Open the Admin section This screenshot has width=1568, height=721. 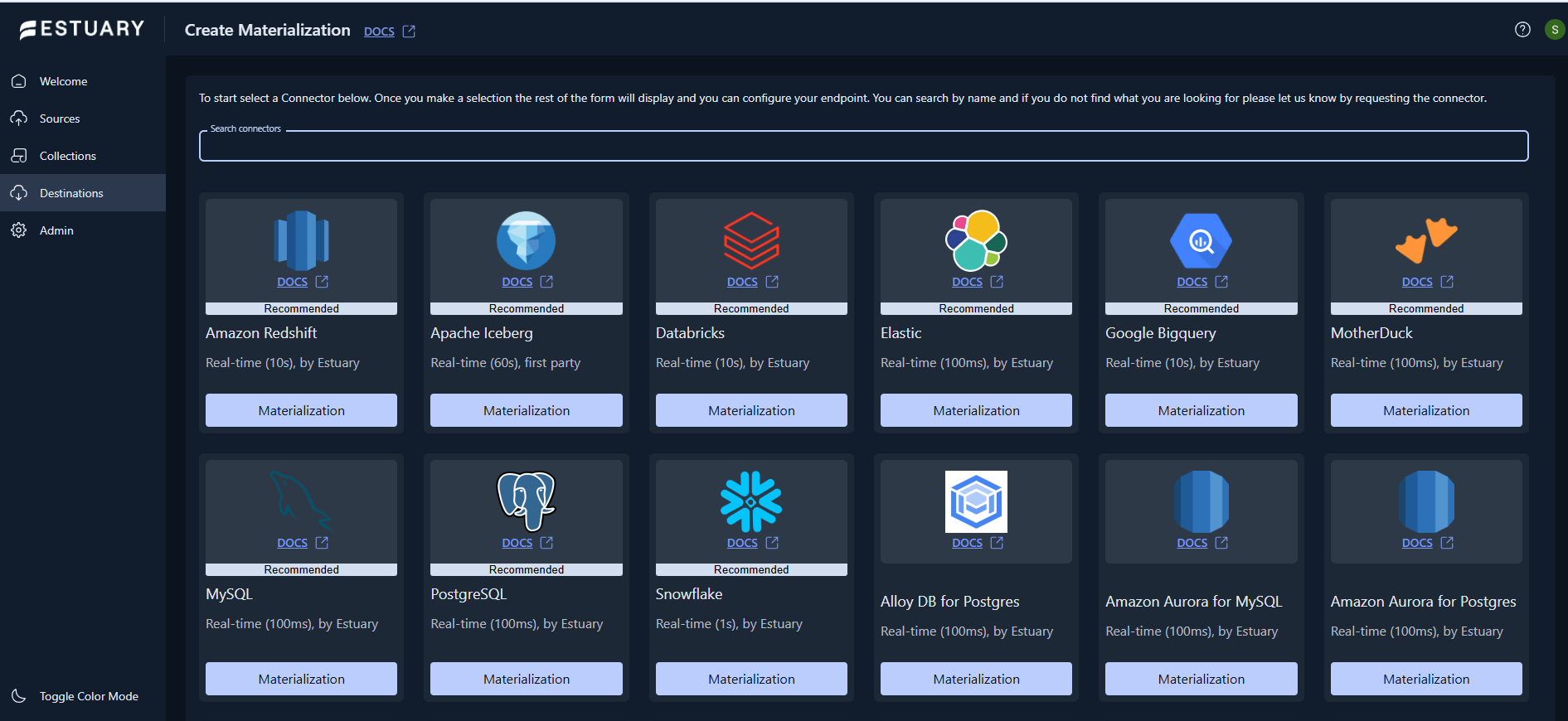click(83, 230)
